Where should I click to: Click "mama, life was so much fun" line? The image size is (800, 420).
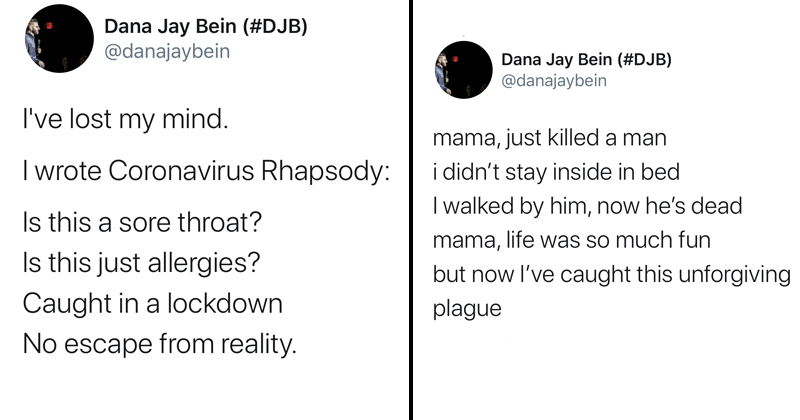tap(571, 240)
